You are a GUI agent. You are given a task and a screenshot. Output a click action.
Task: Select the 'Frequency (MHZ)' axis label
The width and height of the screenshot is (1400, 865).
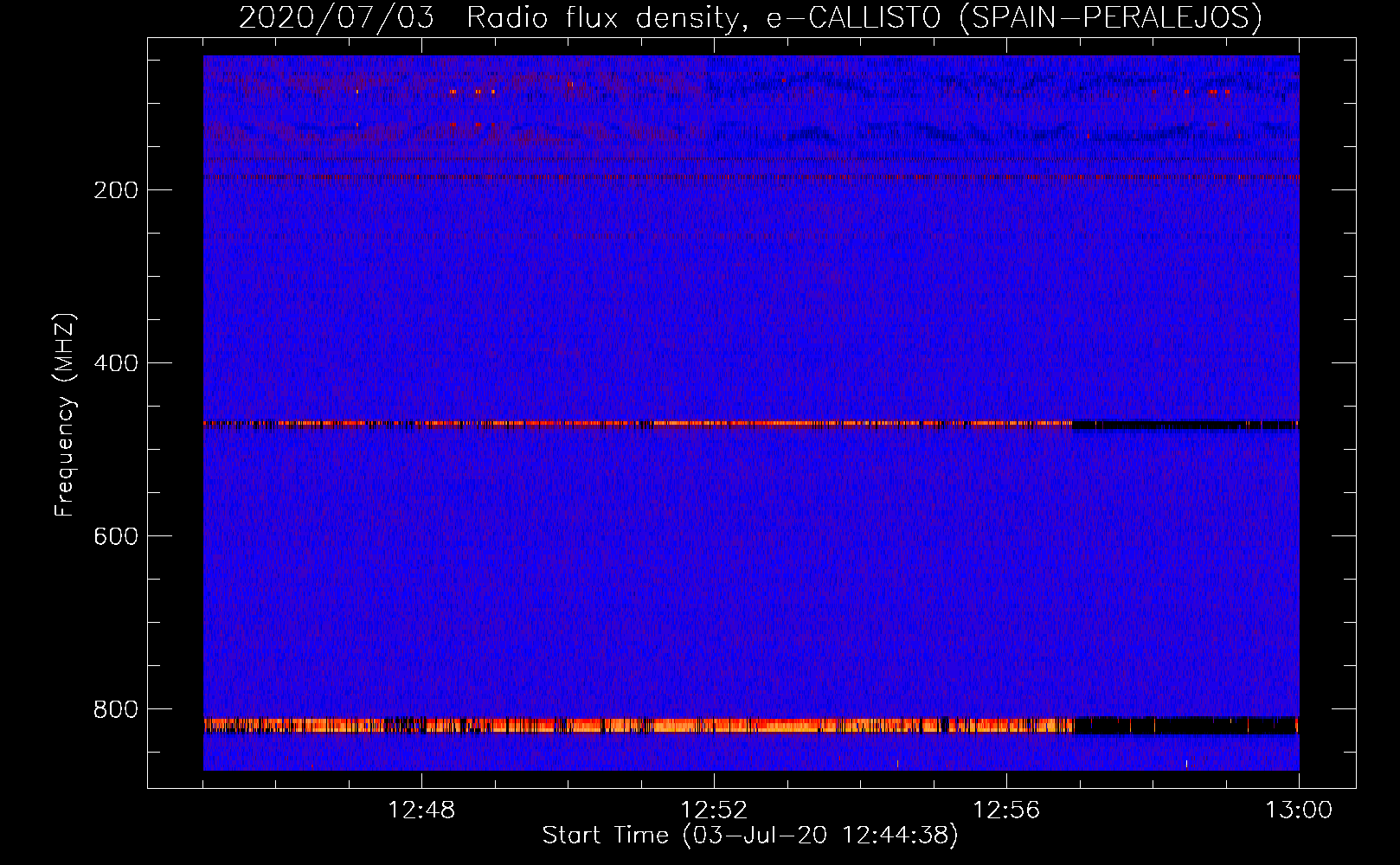click(65, 415)
